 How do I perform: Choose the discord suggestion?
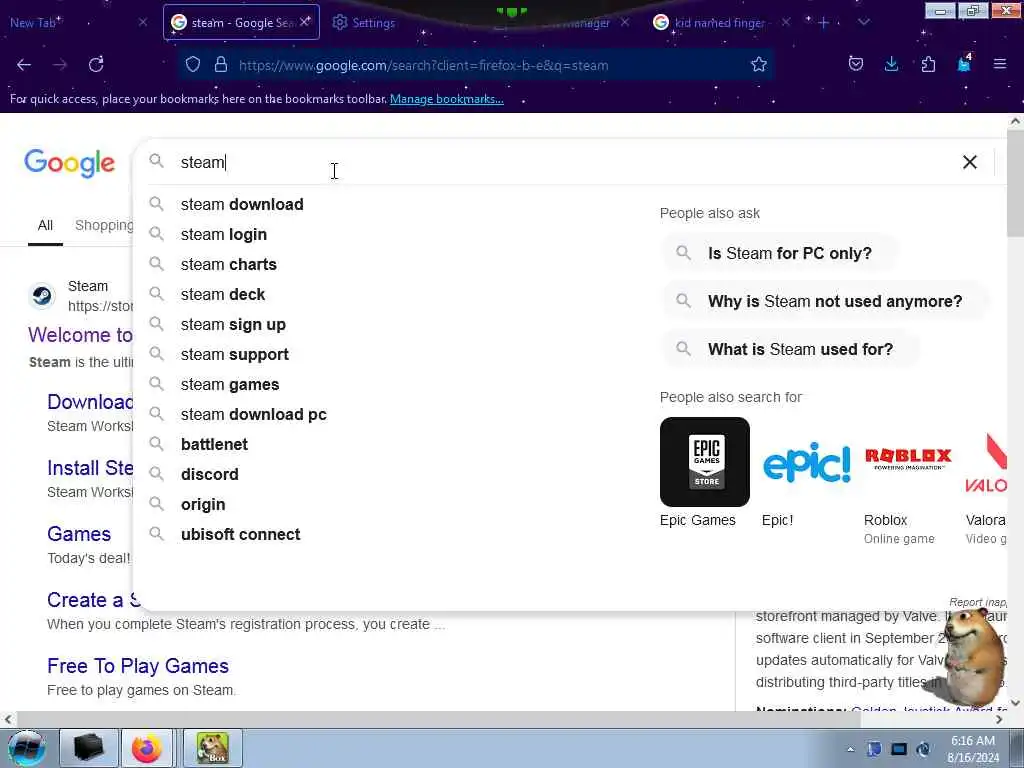(210, 475)
